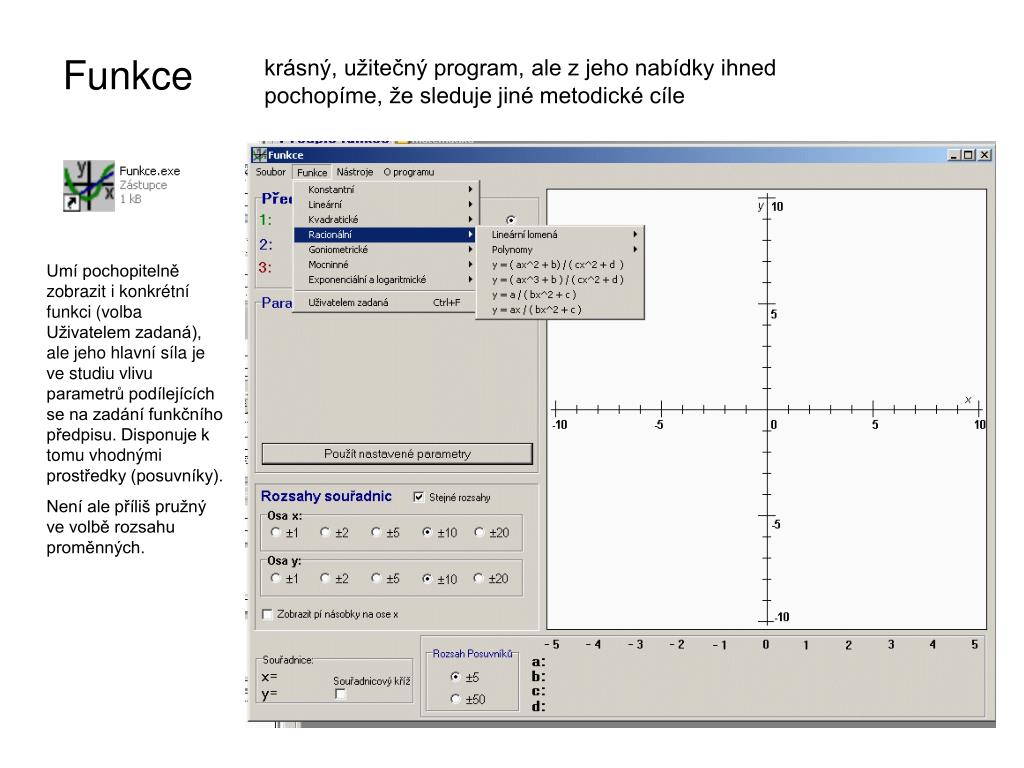Image resolution: width=1024 pixels, height=768 pixels.
Task: Set Osa x range to ±1
Action: click(x=276, y=532)
